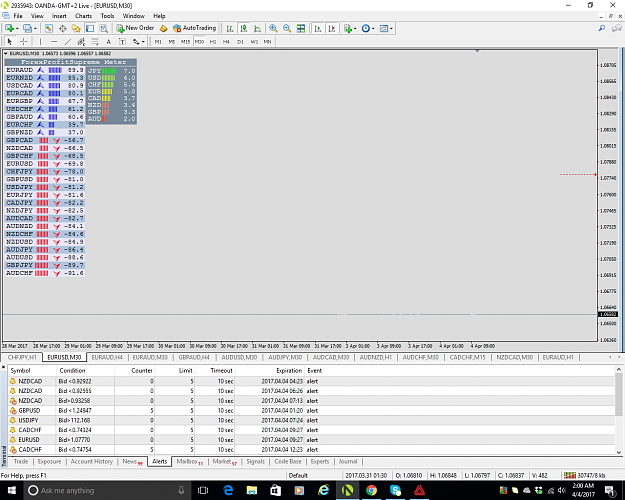Toggle the Data Window panel
The image size is (625, 500).
[x=63, y=28]
